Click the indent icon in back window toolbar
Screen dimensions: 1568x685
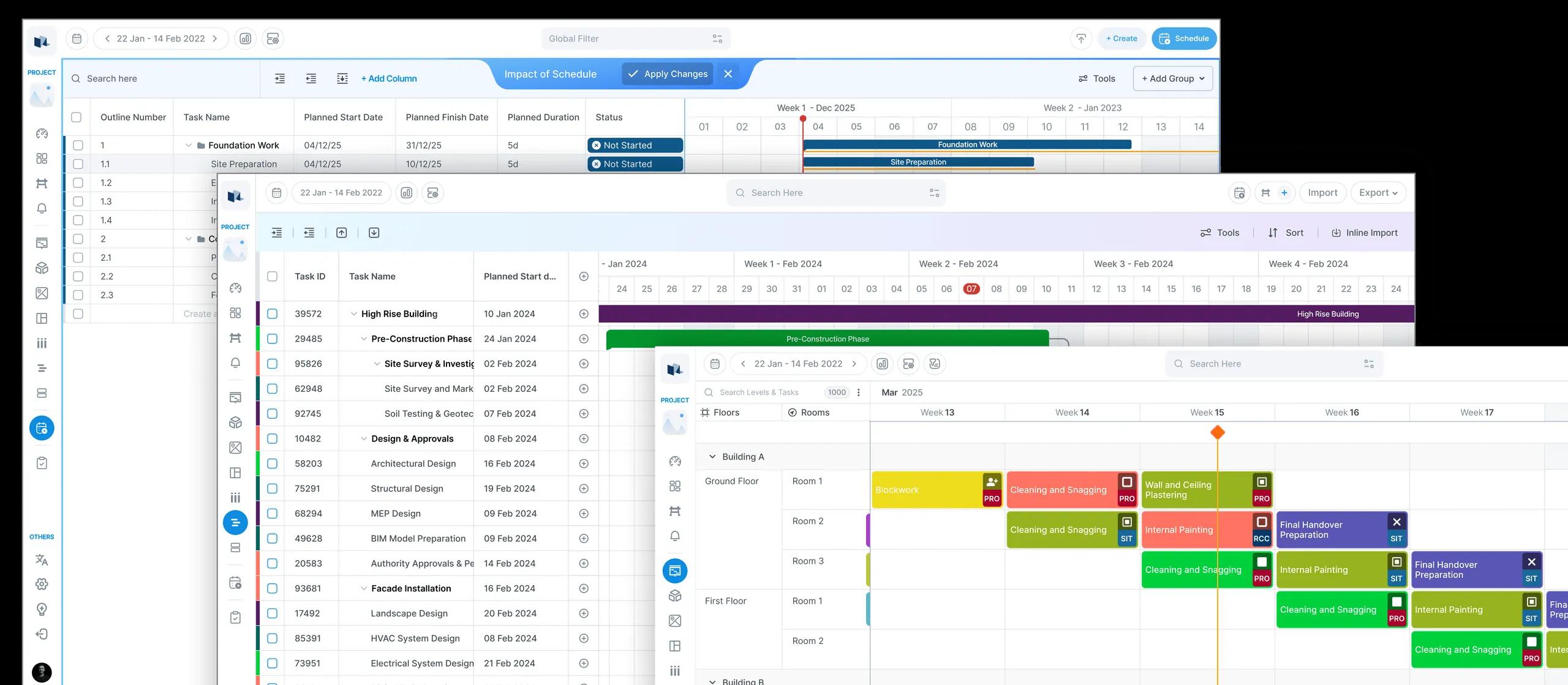(280, 78)
